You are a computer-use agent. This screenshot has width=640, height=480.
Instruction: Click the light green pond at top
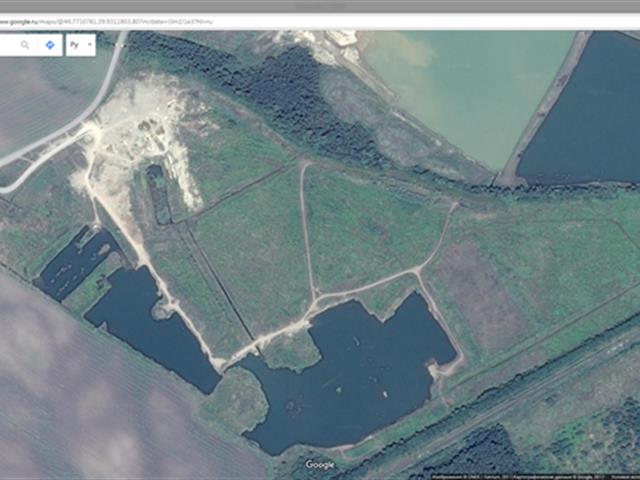[x=460, y=85]
